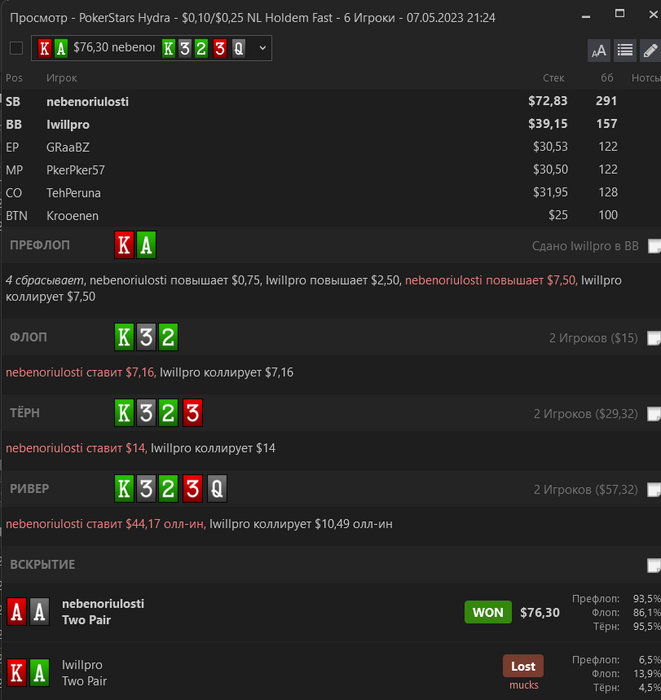Click the ТЁРН section header
661x700 pixels.
tap(25, 413)
